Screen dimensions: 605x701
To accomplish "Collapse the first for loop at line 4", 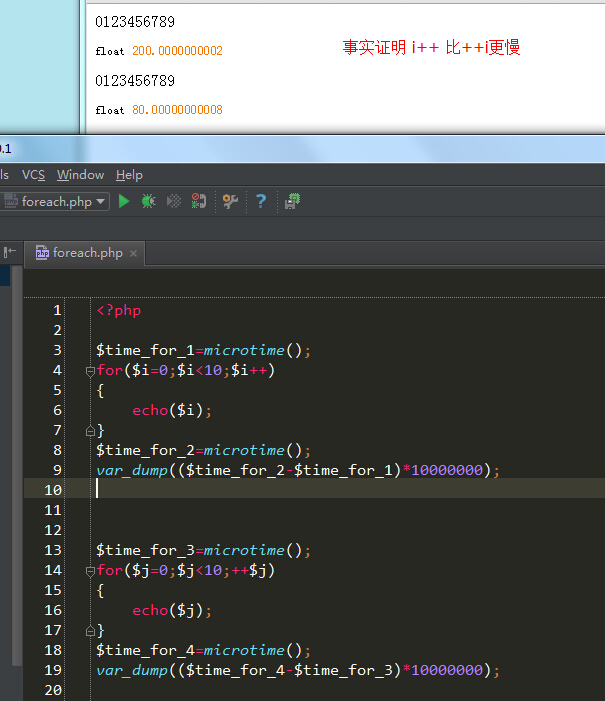I will coord(90,371).
